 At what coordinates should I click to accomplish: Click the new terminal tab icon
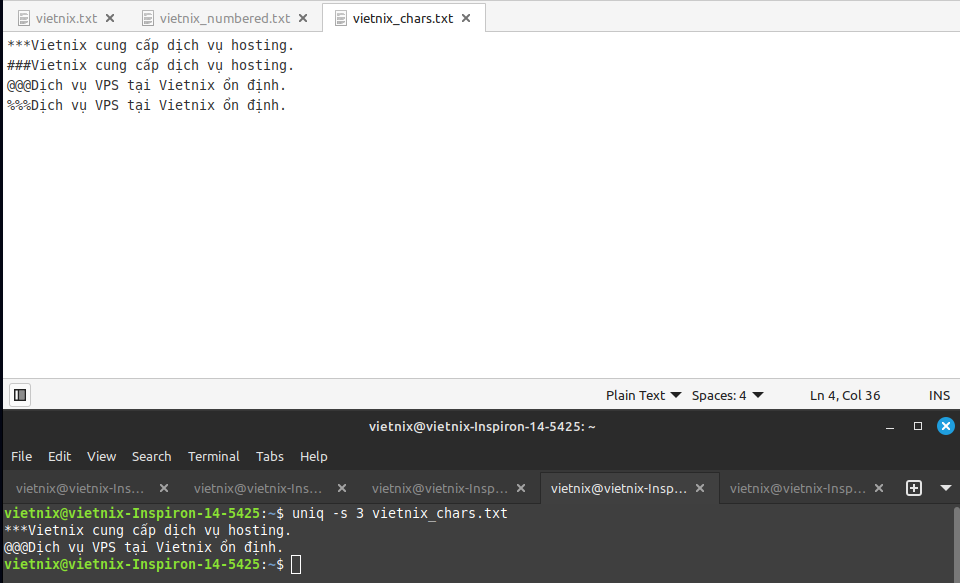point(913,488)
